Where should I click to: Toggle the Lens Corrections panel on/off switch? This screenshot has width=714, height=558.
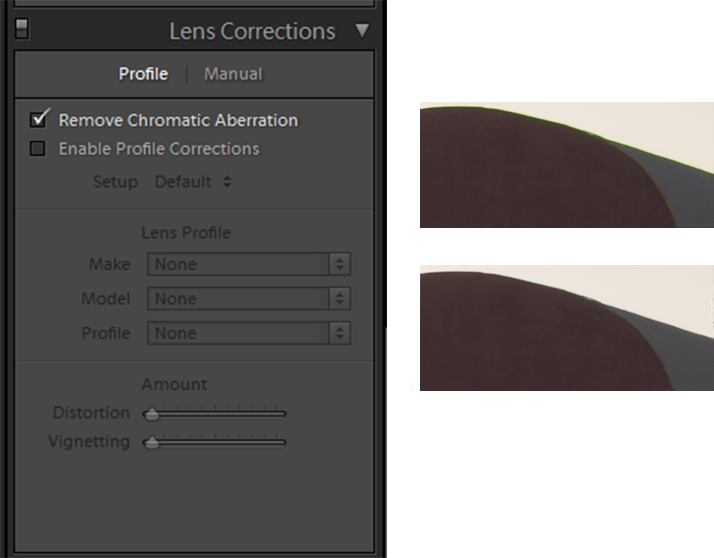pos(22,29)
